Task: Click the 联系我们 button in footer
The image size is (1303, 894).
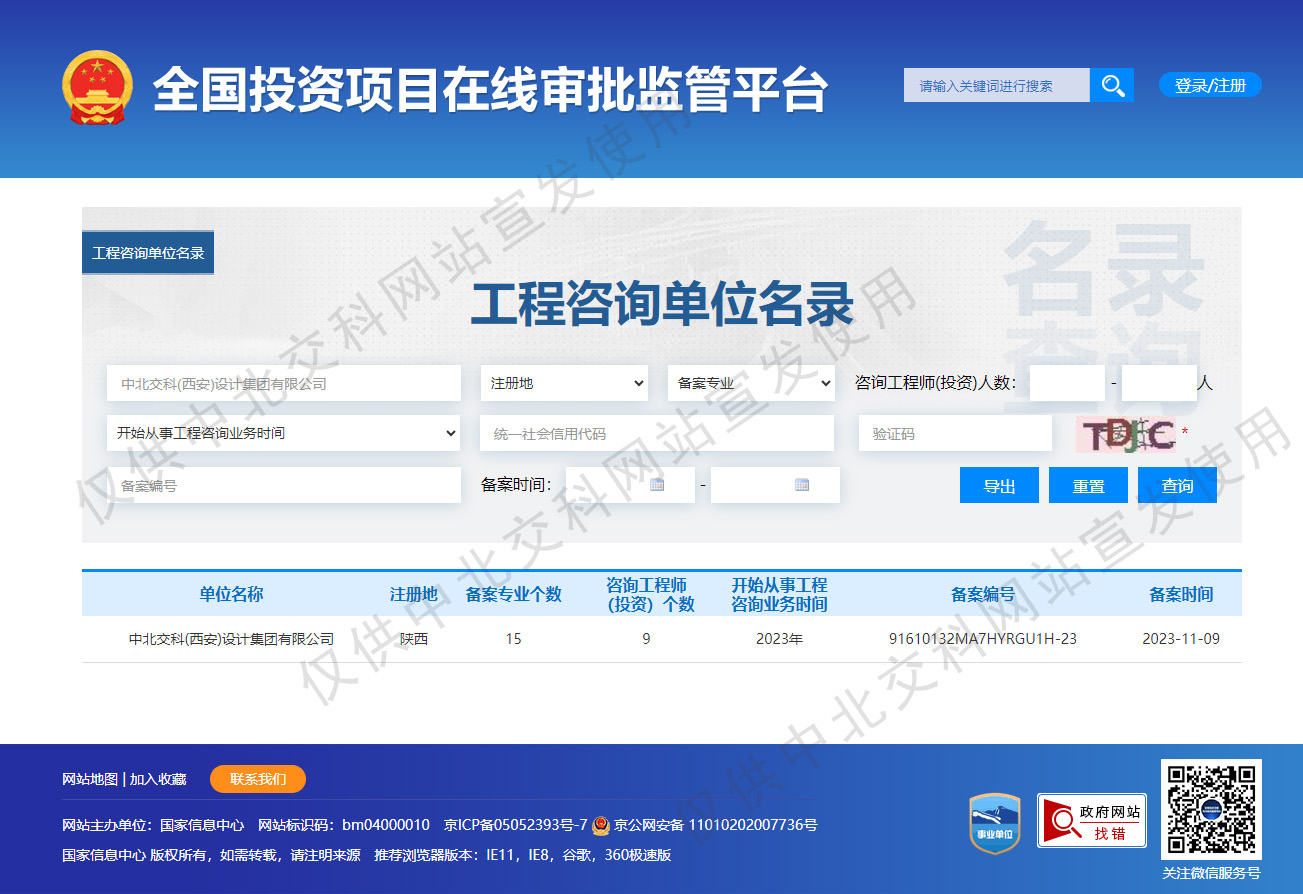Action: [x=258, y=779]
